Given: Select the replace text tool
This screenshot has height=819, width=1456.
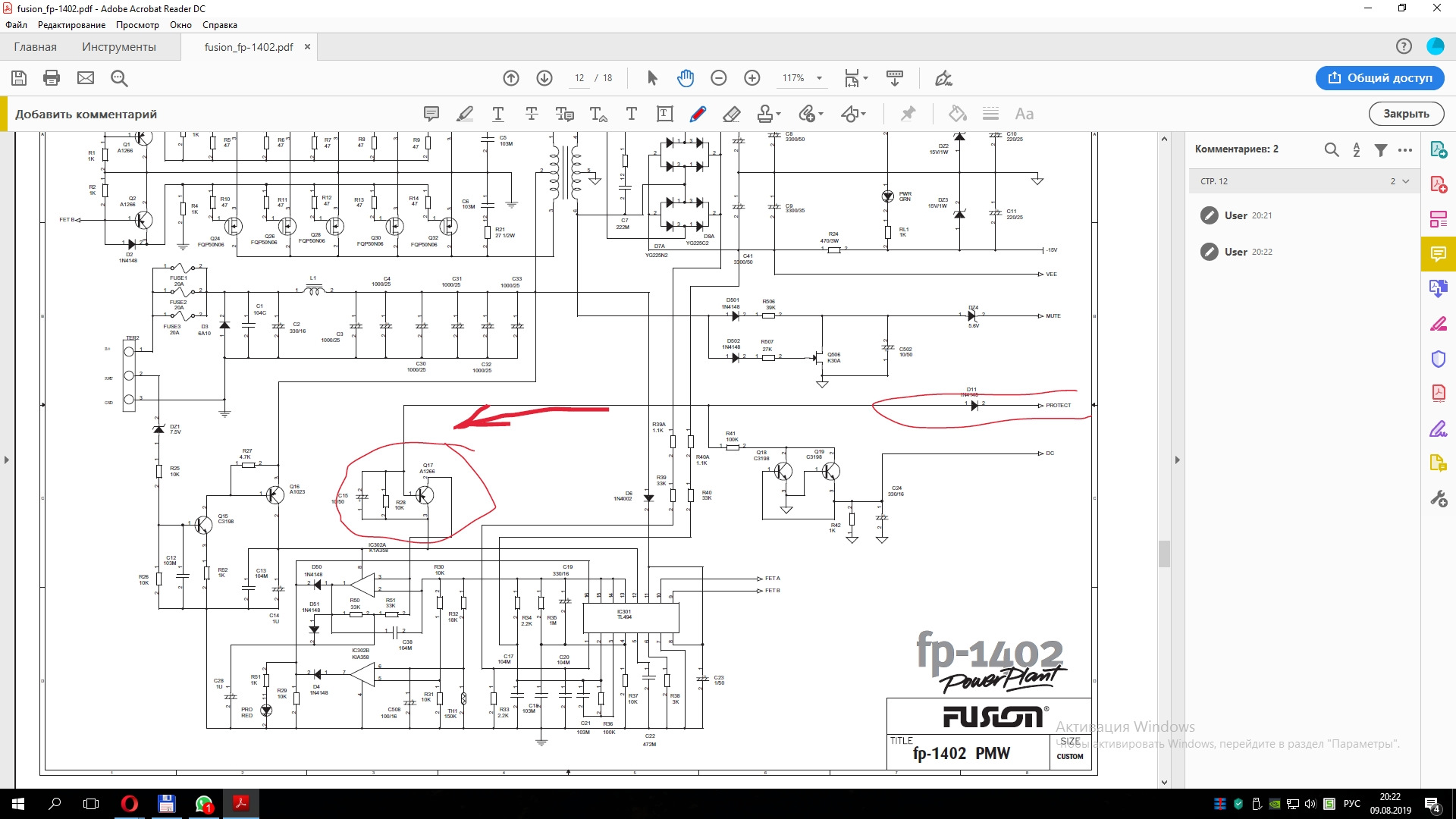Looking at the screenshot, I should (x=564, y=114).
